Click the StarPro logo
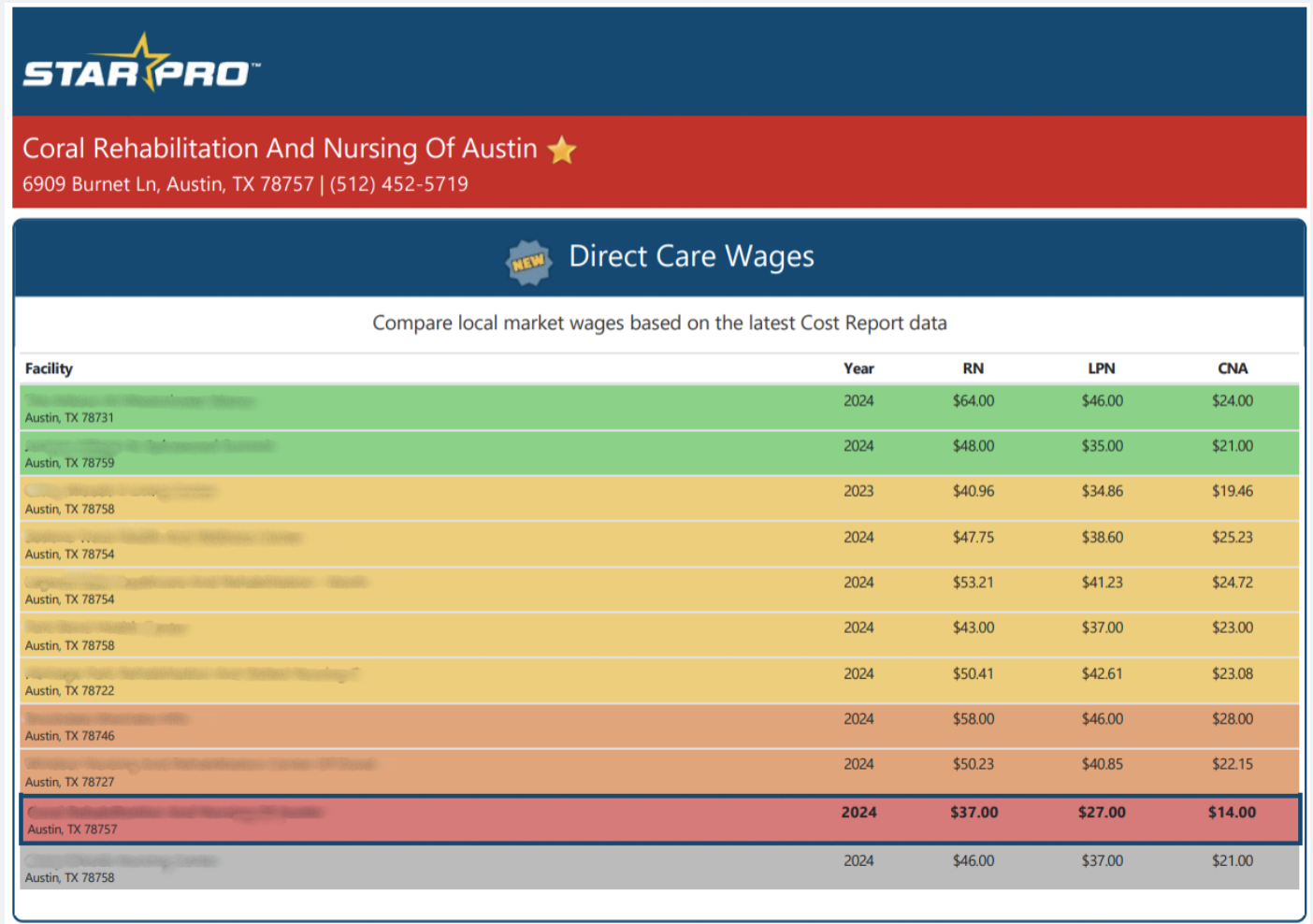Screen dimensions: 1313x924 click(141, 64)
